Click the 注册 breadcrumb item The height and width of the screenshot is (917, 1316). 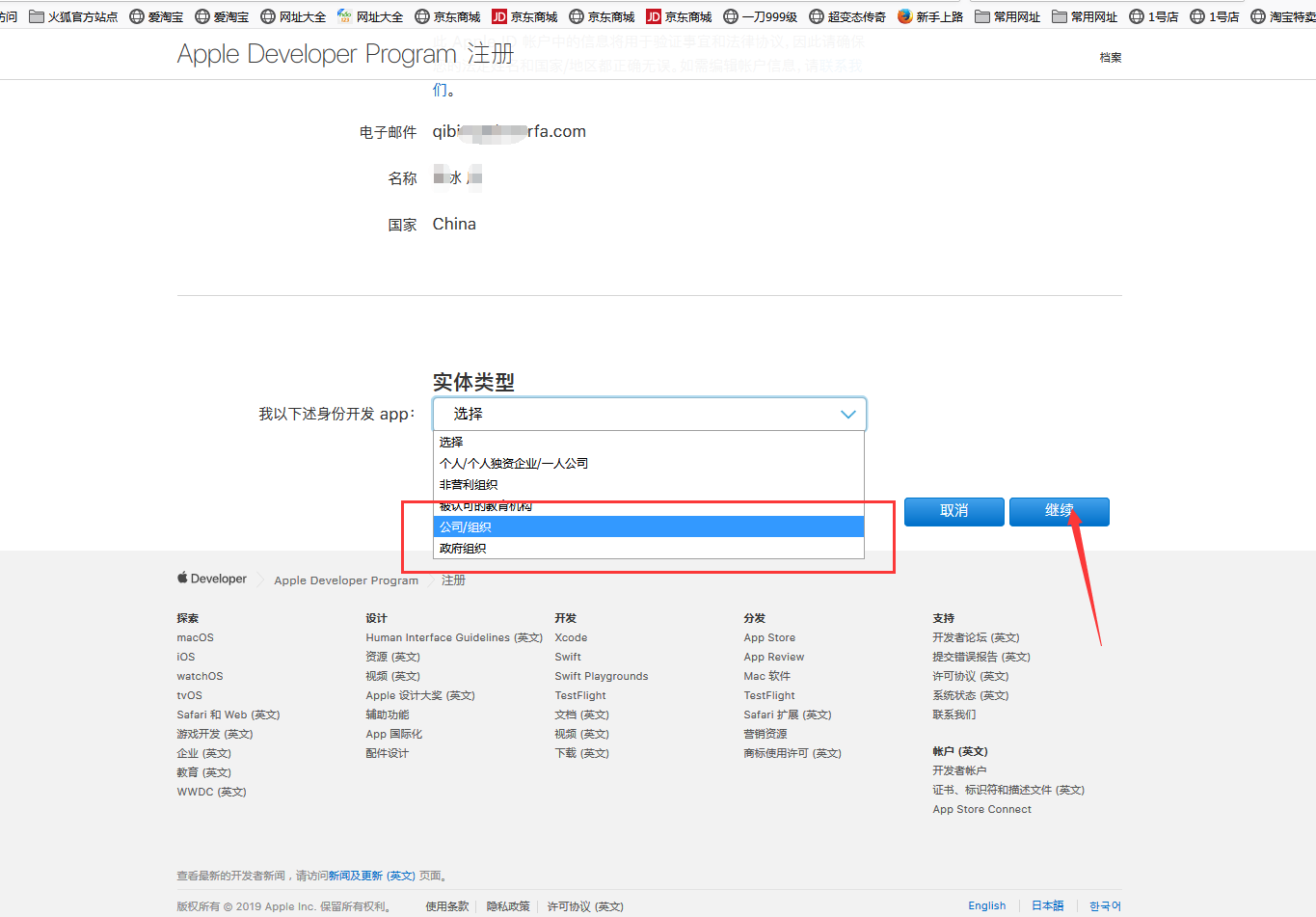(453, 580)
